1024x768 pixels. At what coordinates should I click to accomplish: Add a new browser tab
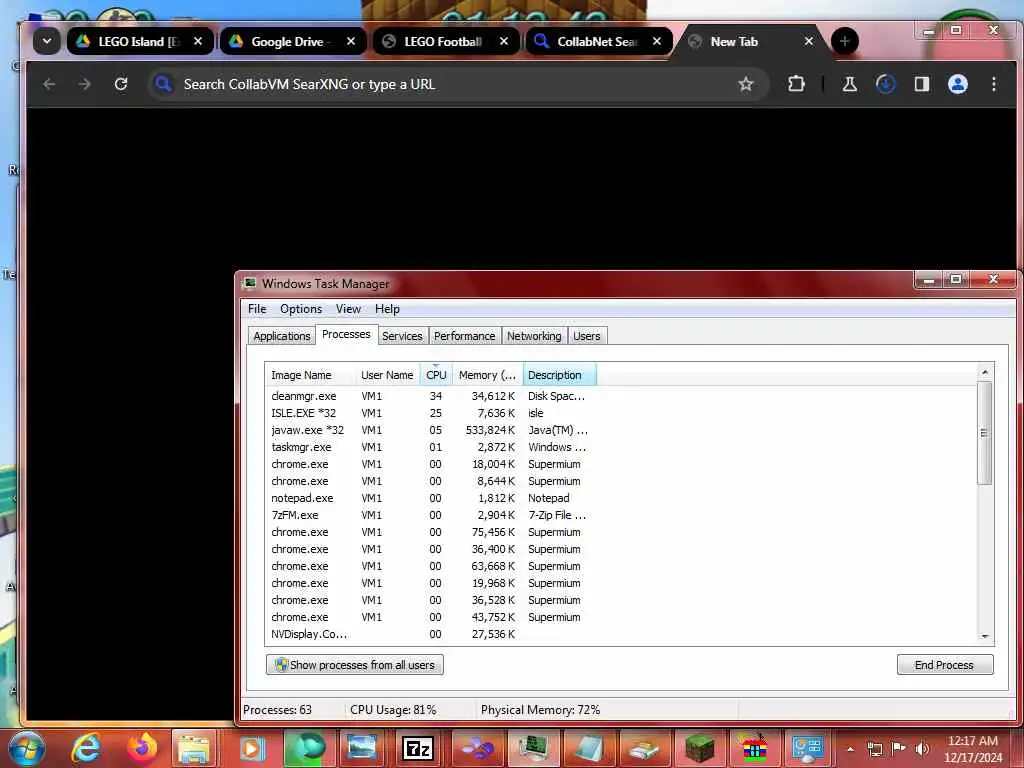coord(844,41)
